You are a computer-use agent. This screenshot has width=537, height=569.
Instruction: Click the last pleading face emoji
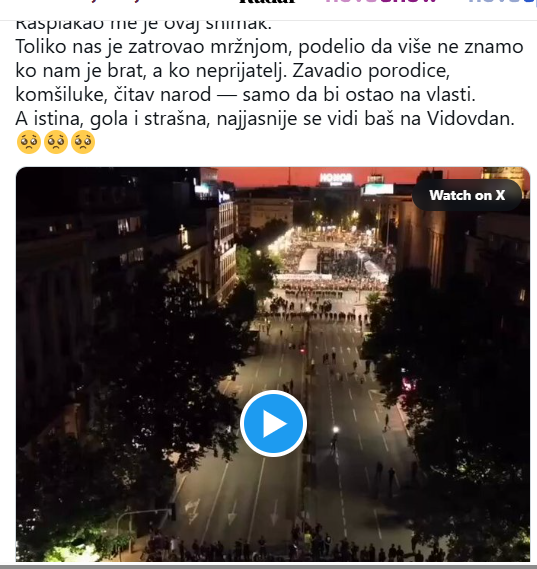[x=83, y=142]
